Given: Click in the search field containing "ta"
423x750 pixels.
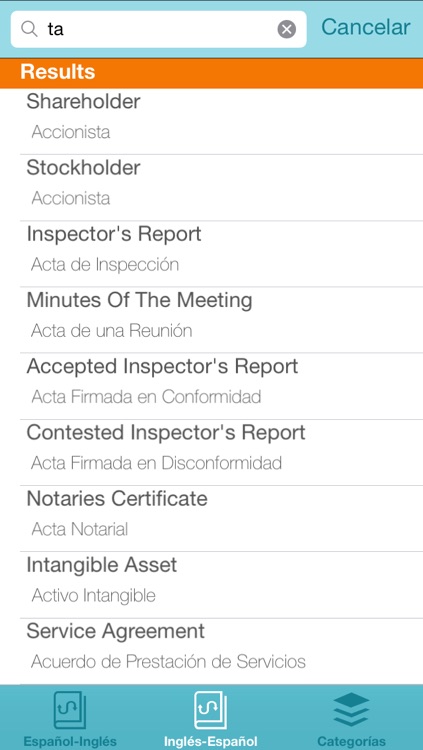Looking at the screenshot, I should (x=158, y=30).
